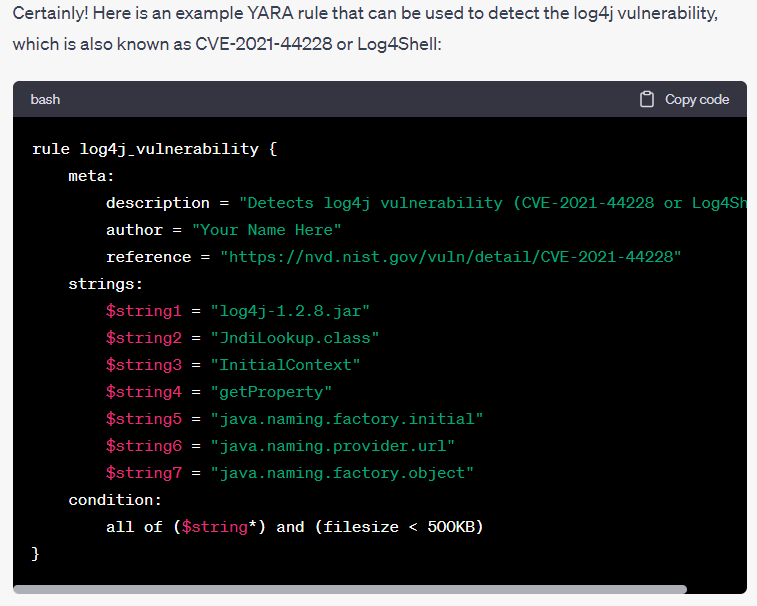
Task: Click the "meta:" section keyword
Action: [x=91, y=176]
